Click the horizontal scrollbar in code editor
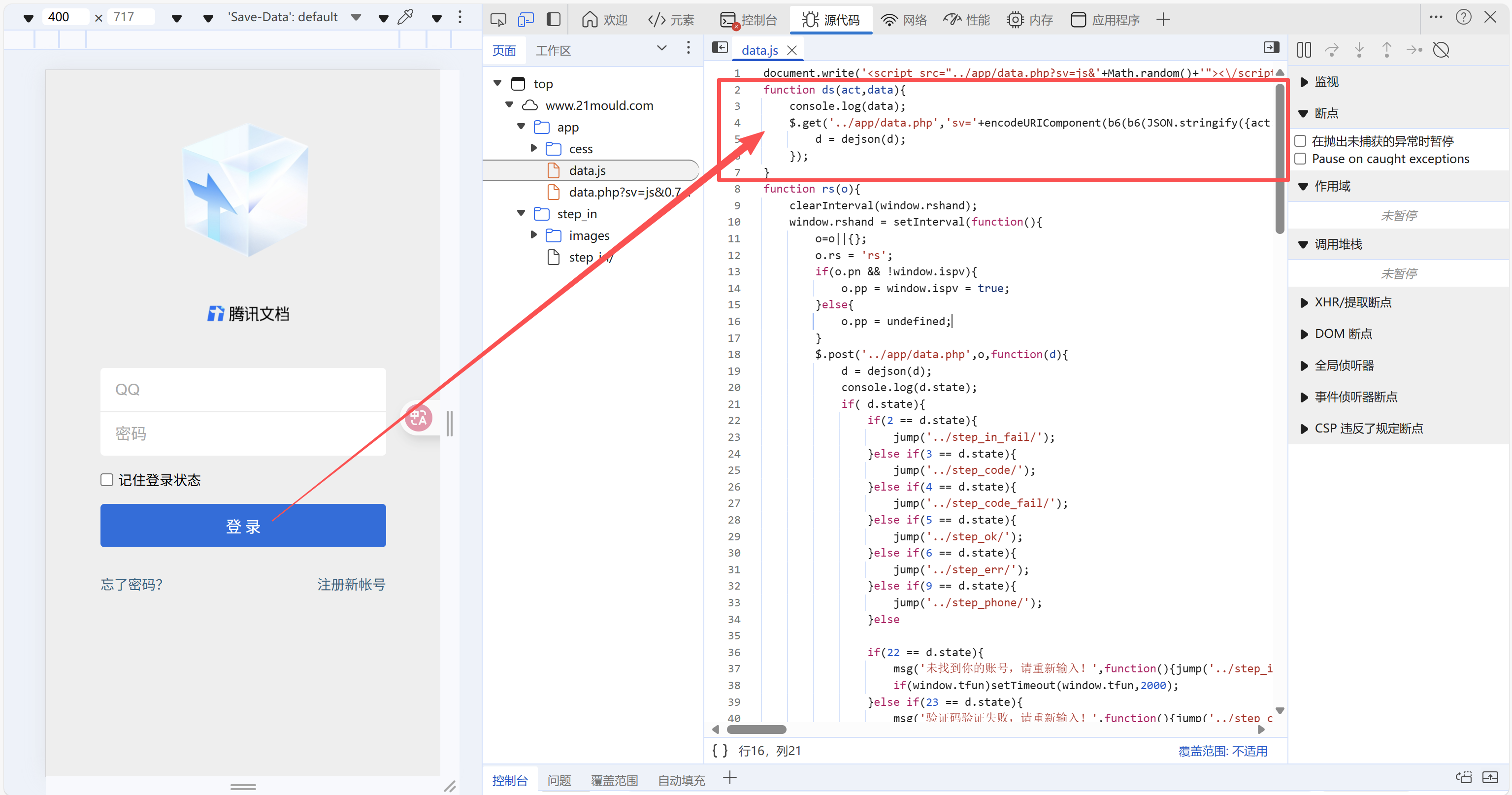Screen dimensions: 1512x795 pos(756,729)
